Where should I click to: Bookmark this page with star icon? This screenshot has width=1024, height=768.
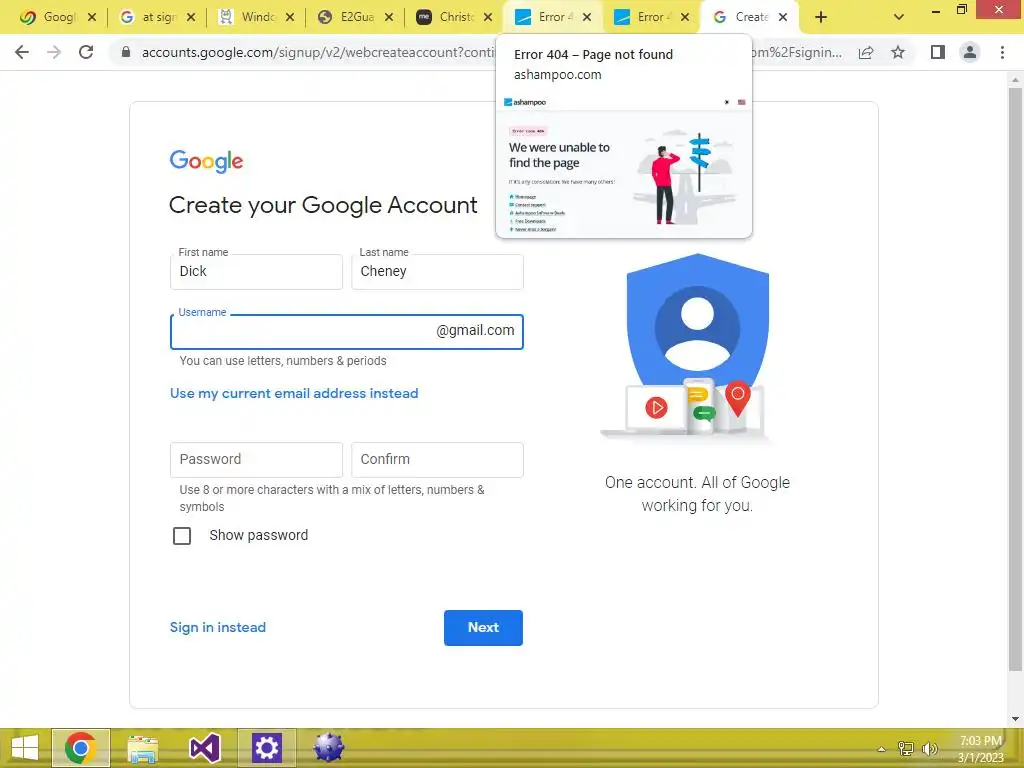[x=898, y=52]
